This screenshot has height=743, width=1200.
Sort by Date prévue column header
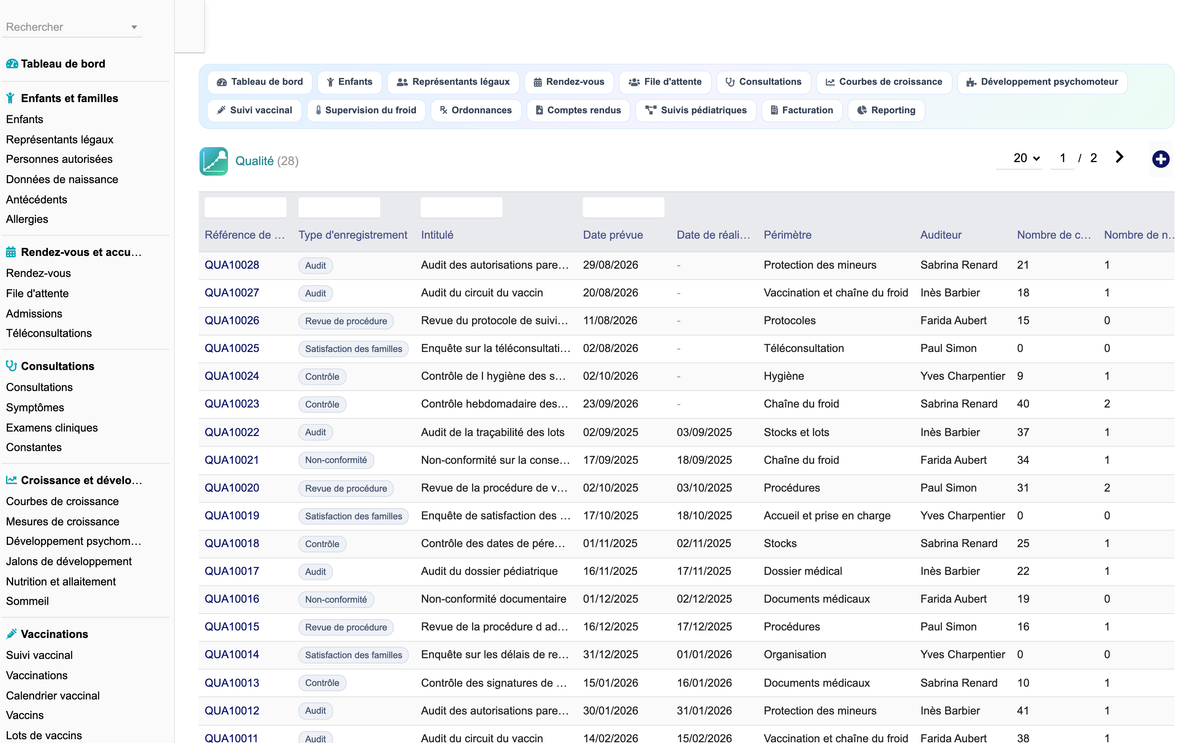tap(613, 235)
